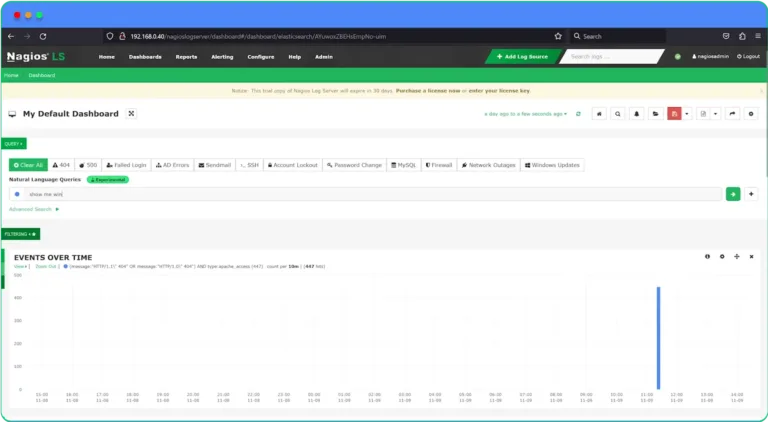768x422 pixels.
Task: Click the fullscreen expand icon beside My Default Dashboard
Action: point(131,114)
